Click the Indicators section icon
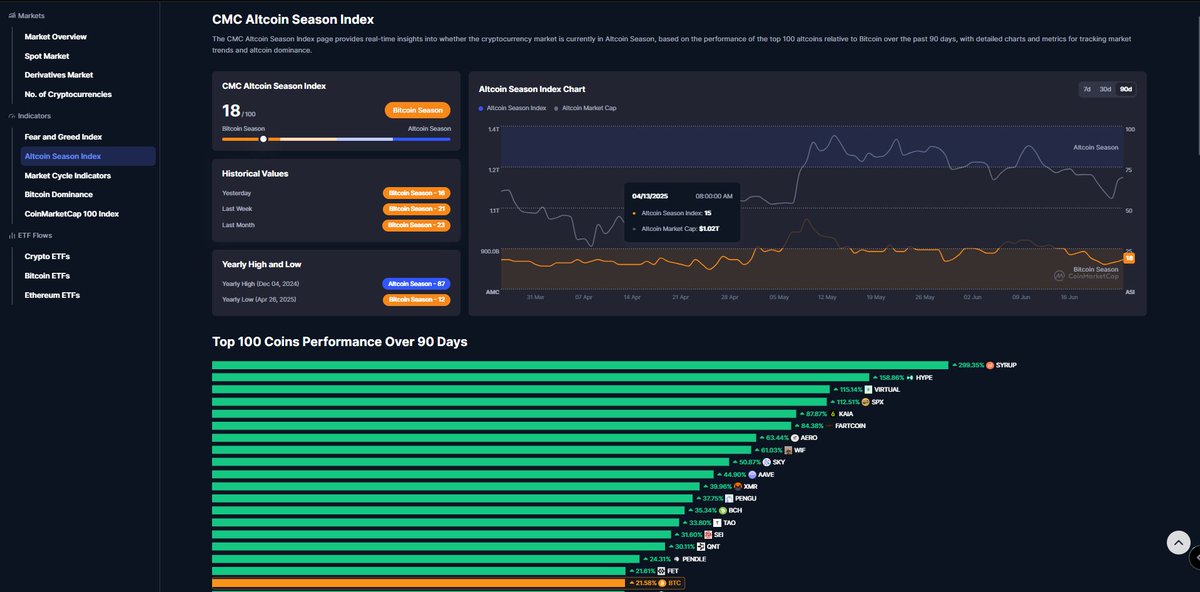 coord(10,117)
